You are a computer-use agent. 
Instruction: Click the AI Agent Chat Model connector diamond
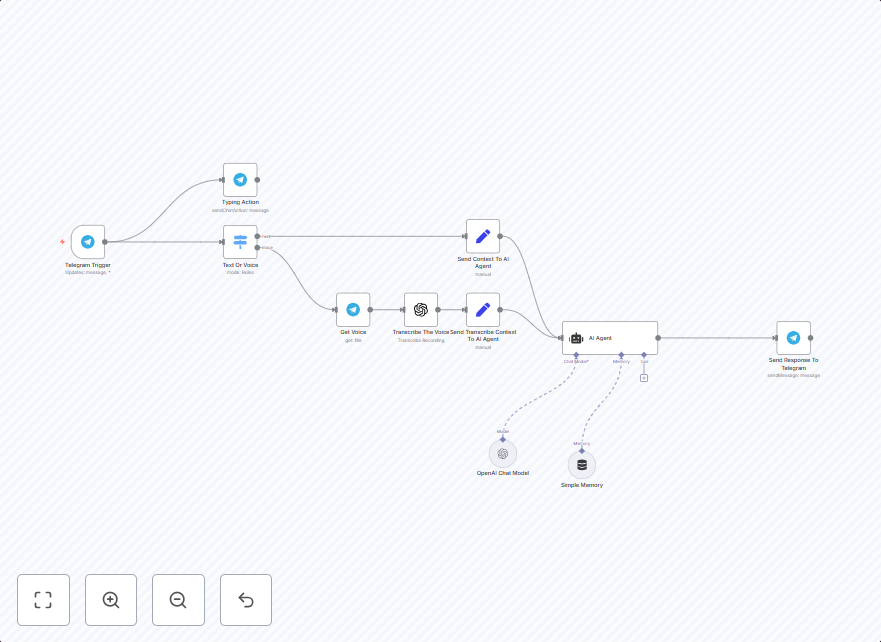576,355
